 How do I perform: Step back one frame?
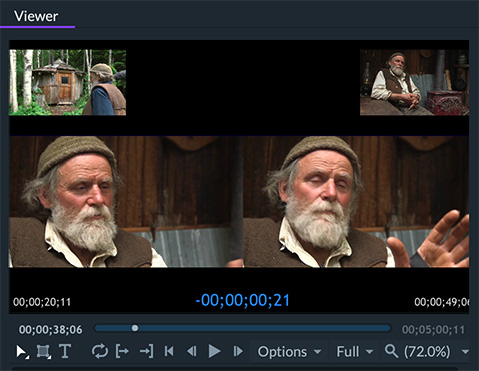point(192,351)
